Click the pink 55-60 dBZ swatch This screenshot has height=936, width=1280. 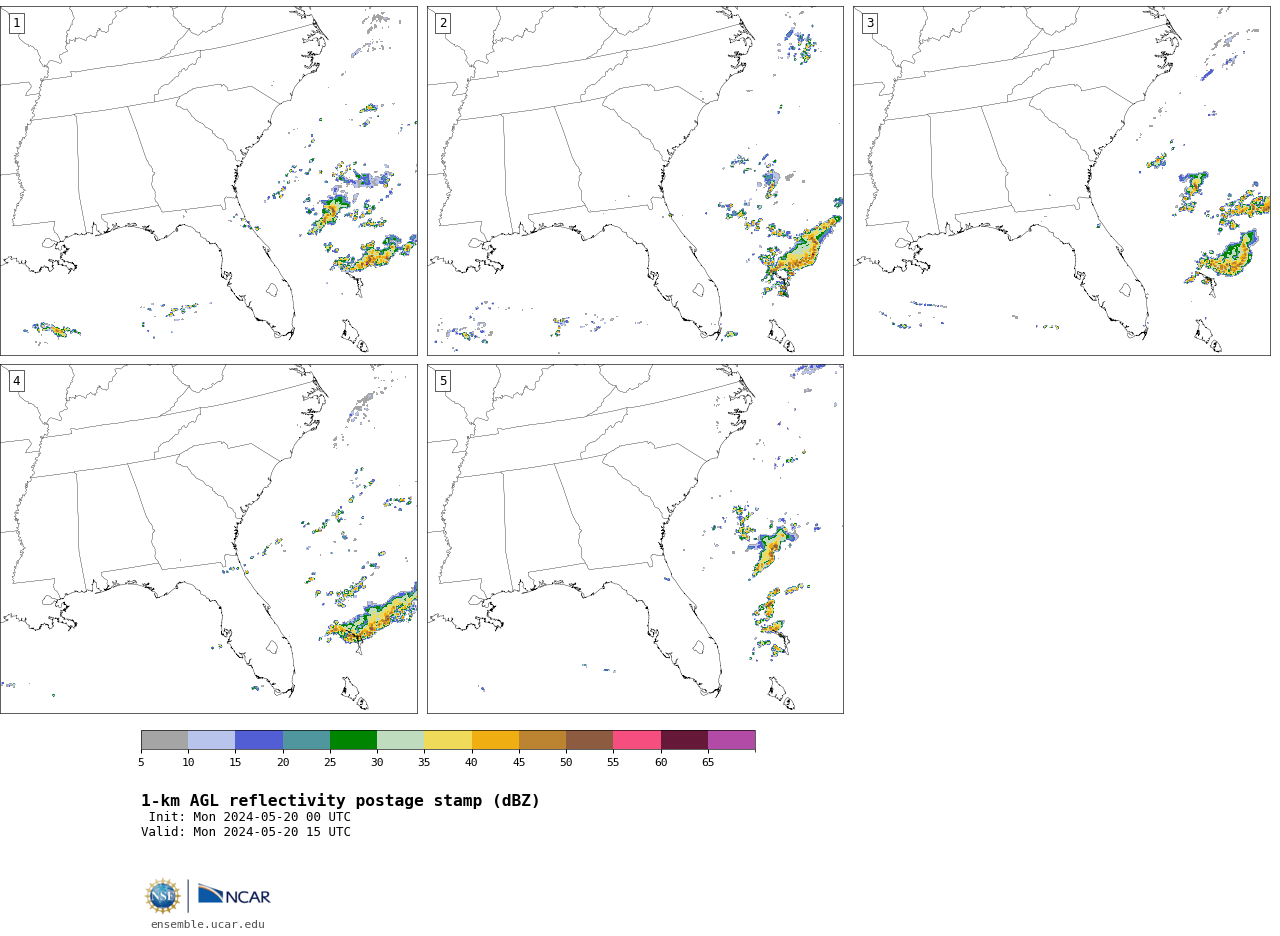[x=637, y=740]
